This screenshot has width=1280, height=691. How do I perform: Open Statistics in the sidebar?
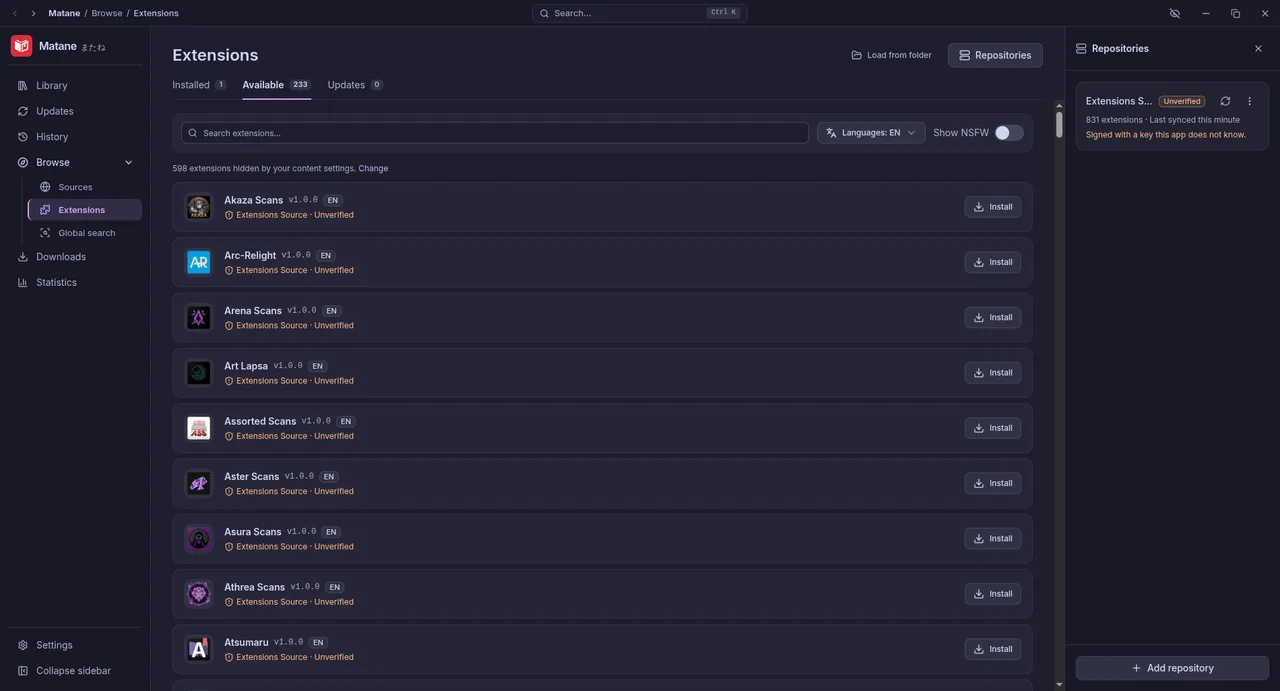pyautogui.click(x=75, y=282)
